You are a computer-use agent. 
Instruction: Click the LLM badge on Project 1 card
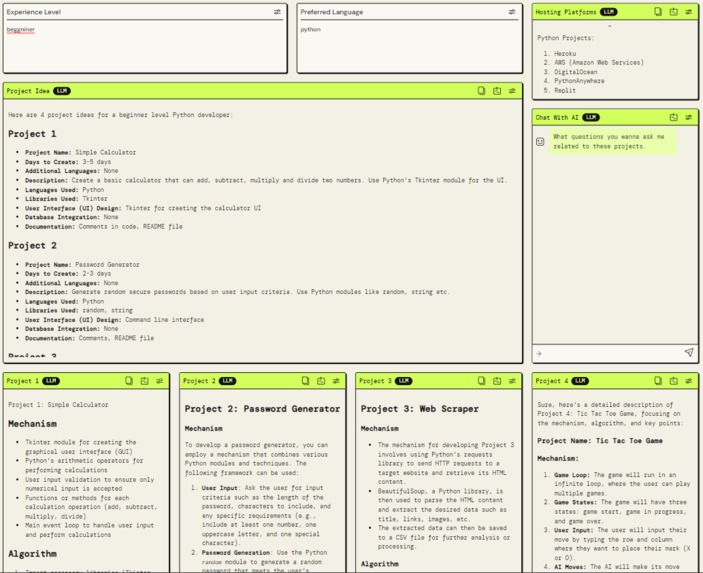(x=51, y=381)
